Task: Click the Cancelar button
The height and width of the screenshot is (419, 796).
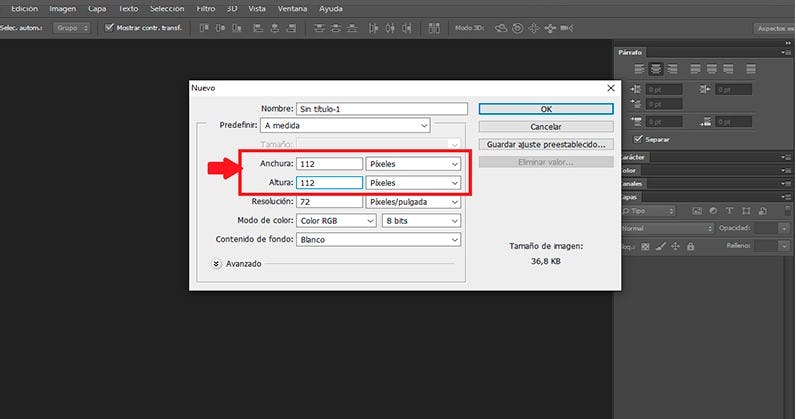Action: (545, 127)
